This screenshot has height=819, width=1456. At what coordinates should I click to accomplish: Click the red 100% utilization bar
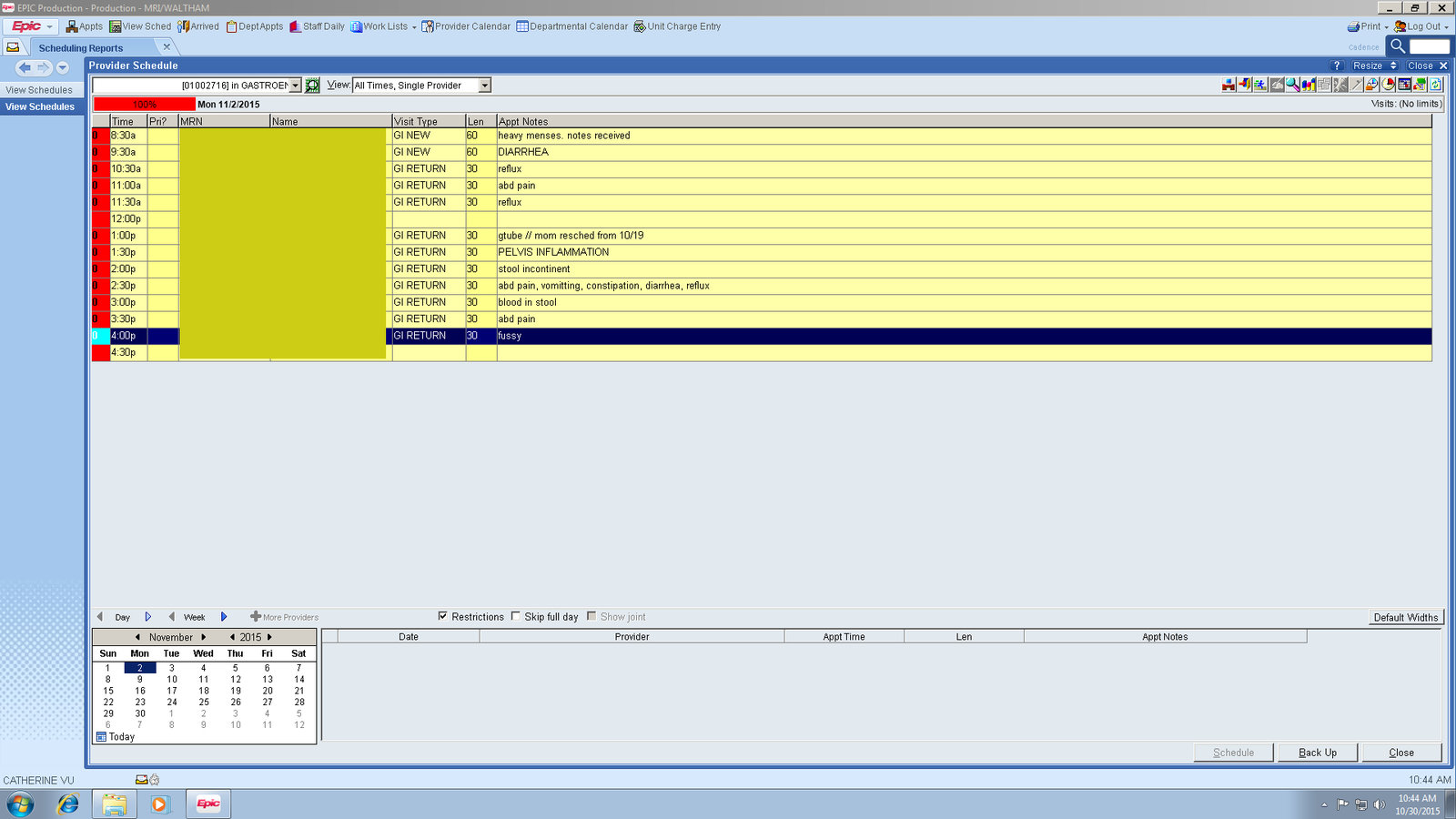144,105
